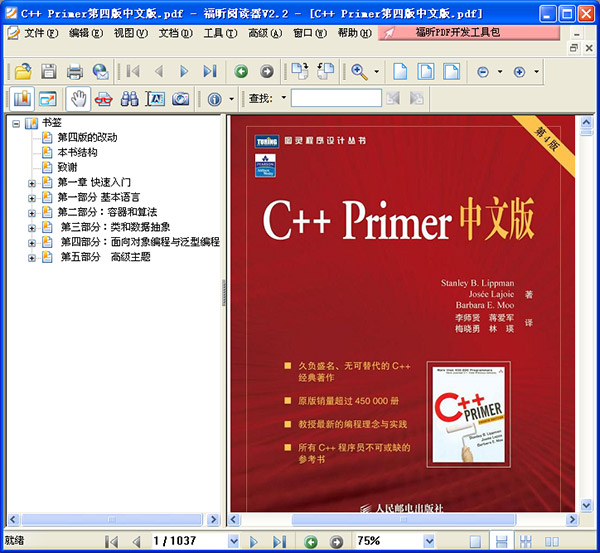600x553 pixels.
Task: Select the snapshot camera tool
Action: pyautogui.click(x=181, y=99)
